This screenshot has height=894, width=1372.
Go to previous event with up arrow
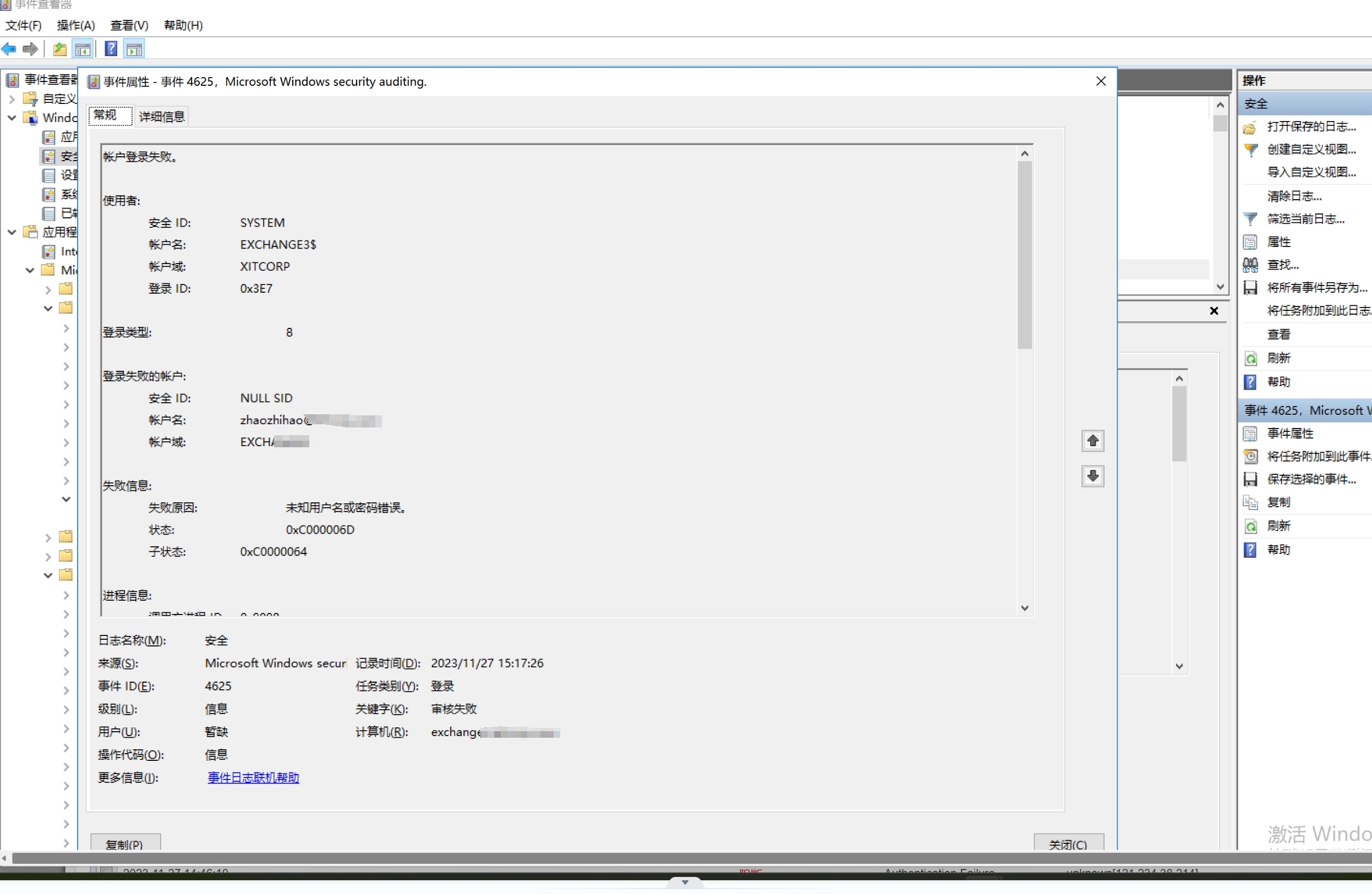tap(1092, 442)
